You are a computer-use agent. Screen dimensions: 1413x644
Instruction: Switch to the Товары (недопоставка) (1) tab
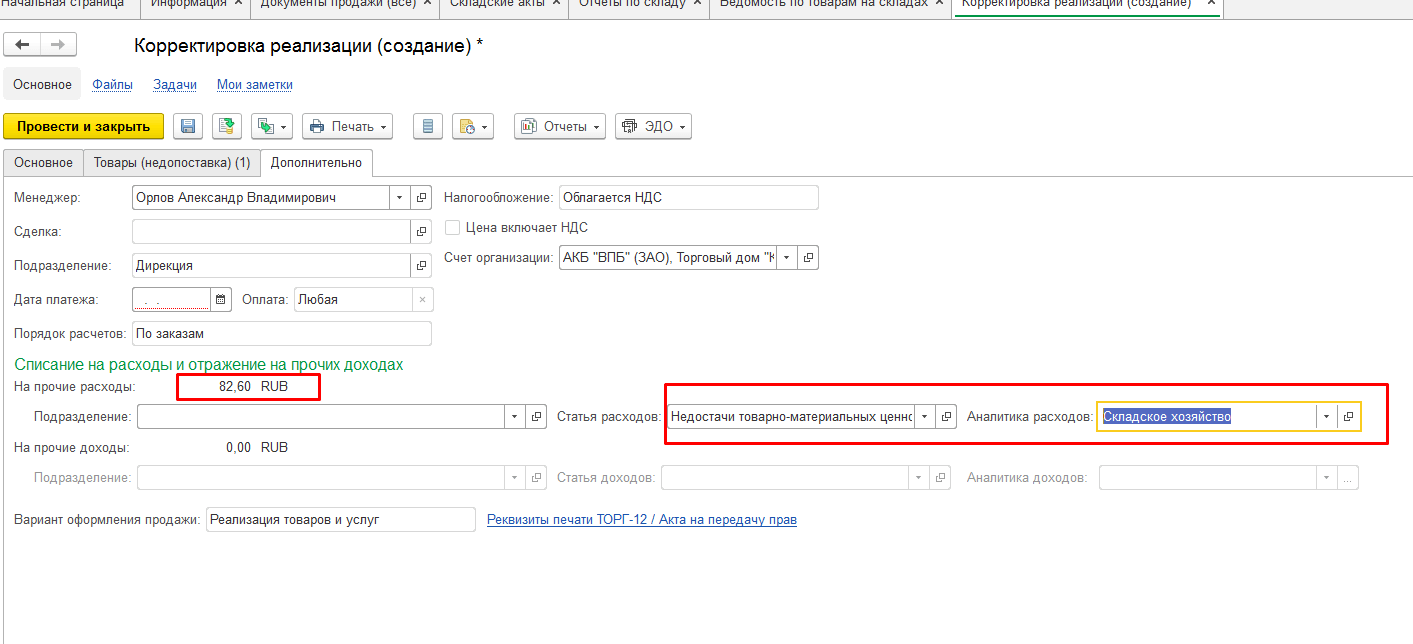pyautogui.click(x=171, y=162)
